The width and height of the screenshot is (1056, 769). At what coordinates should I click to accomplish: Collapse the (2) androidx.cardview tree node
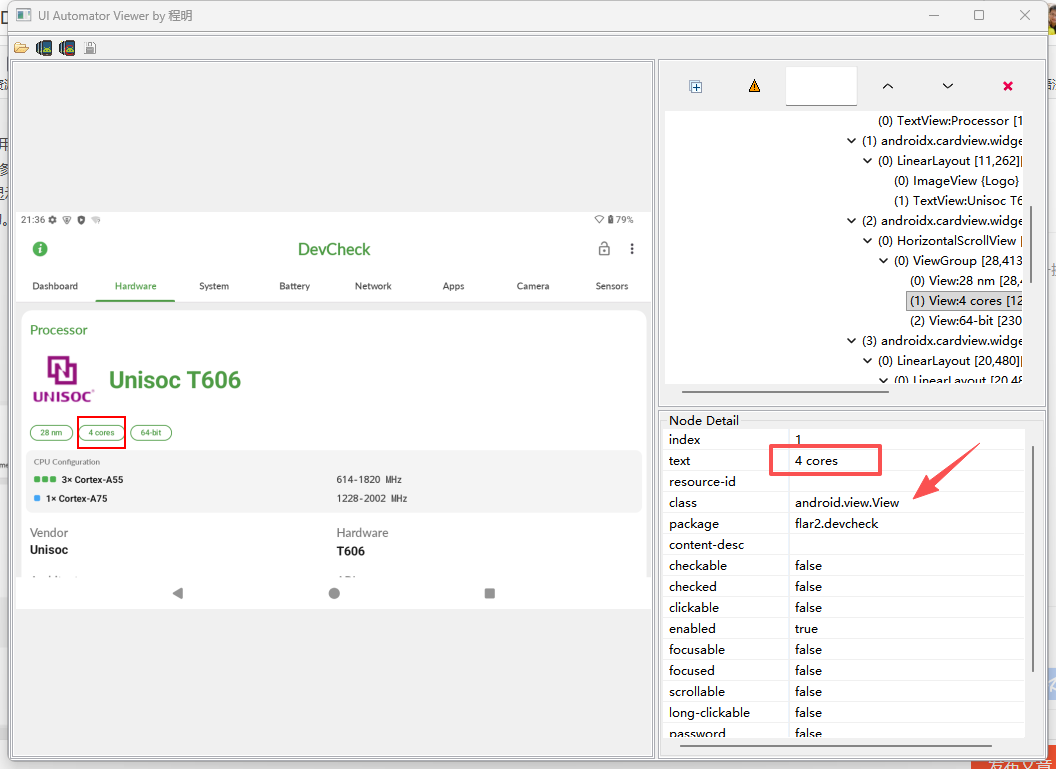[851, 221]
